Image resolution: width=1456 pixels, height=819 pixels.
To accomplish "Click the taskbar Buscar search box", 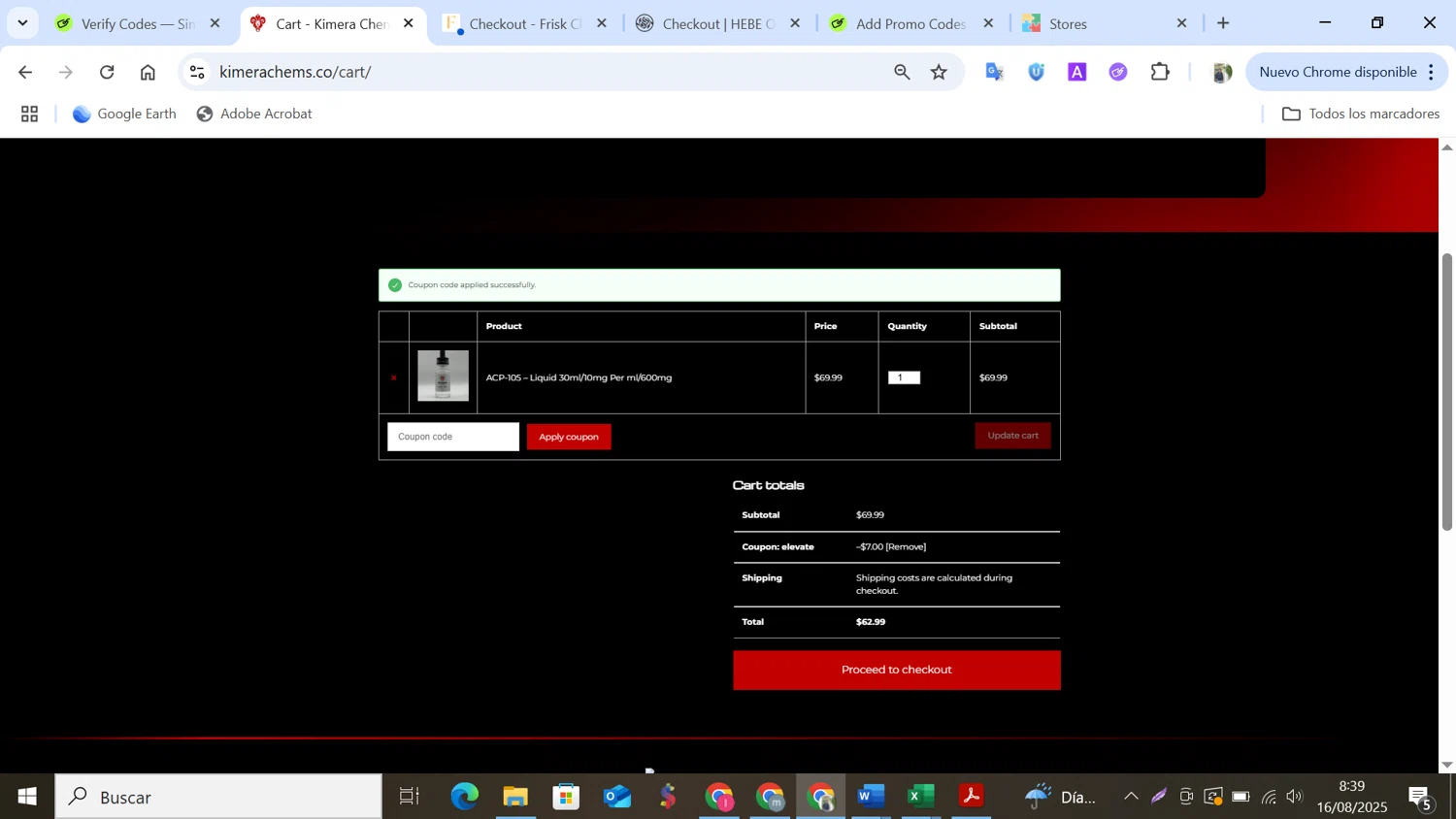I will pos(219,797).
